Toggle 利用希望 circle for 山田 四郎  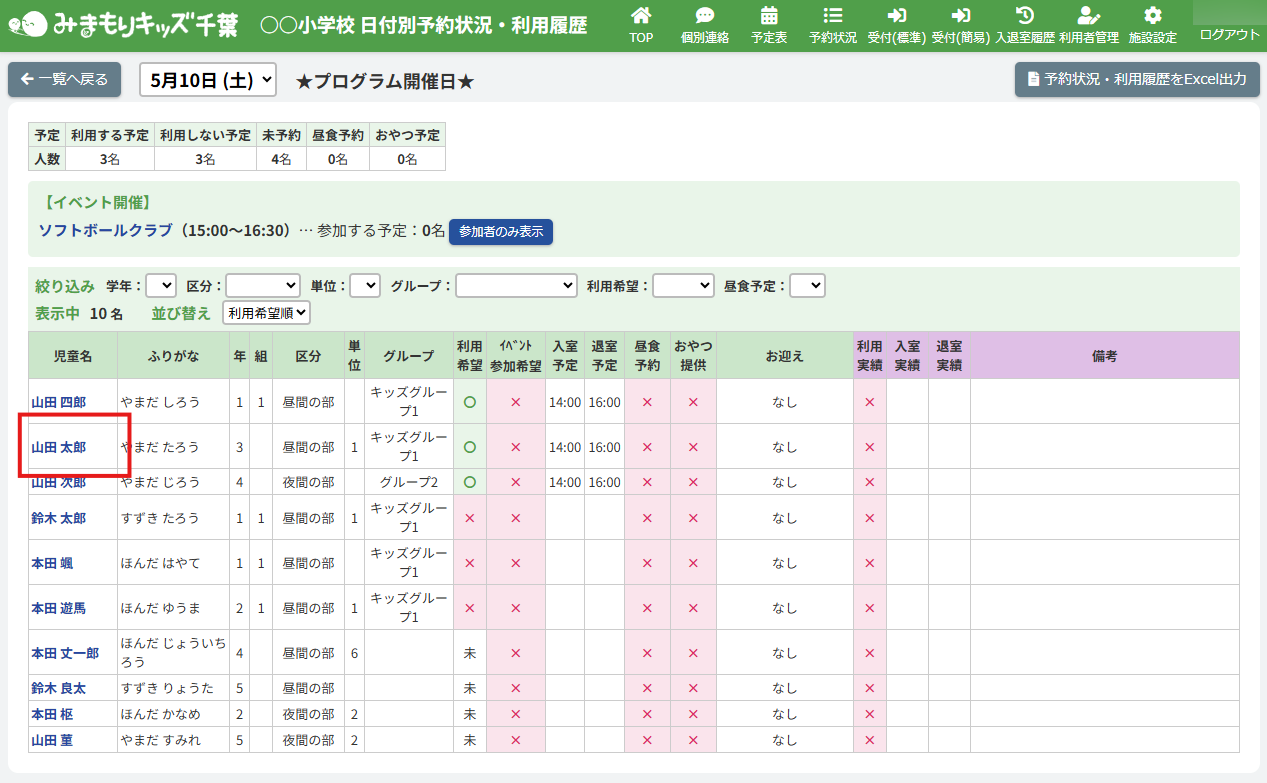tap(469, 402)
